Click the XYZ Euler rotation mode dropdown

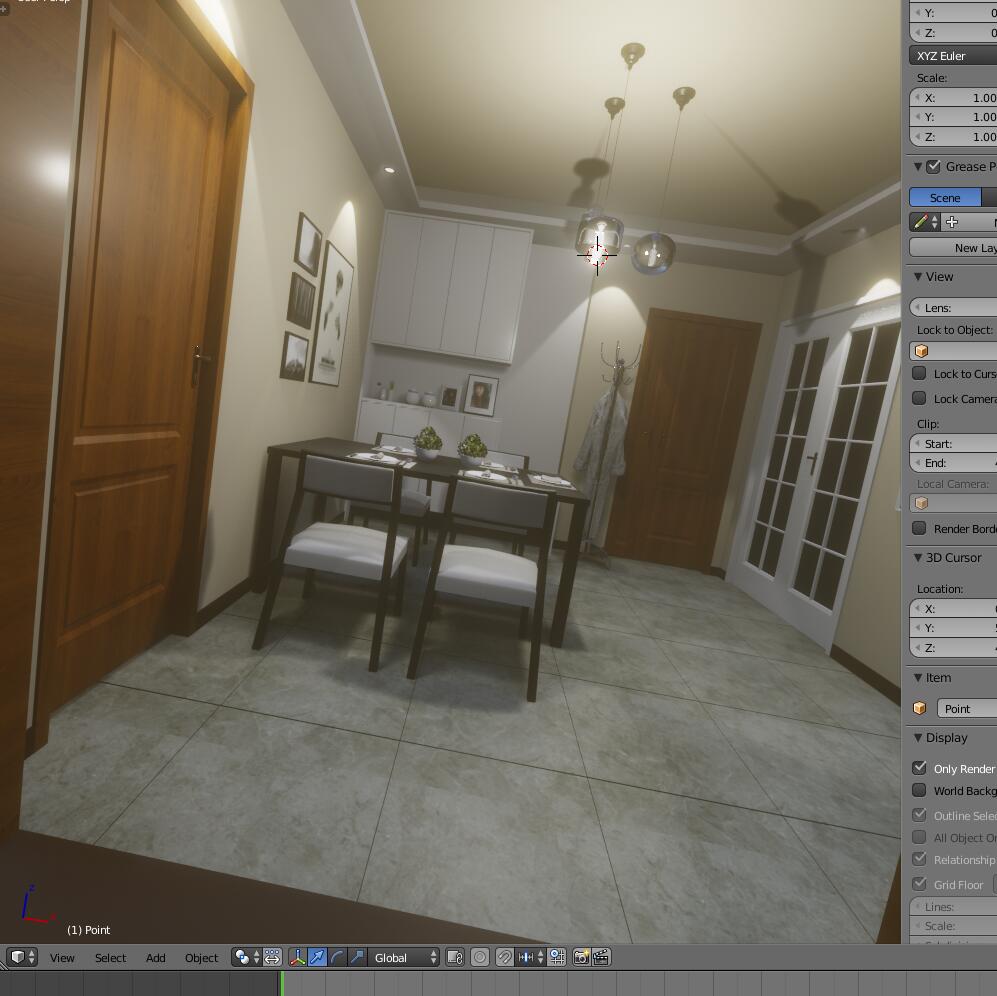[953, 56]
